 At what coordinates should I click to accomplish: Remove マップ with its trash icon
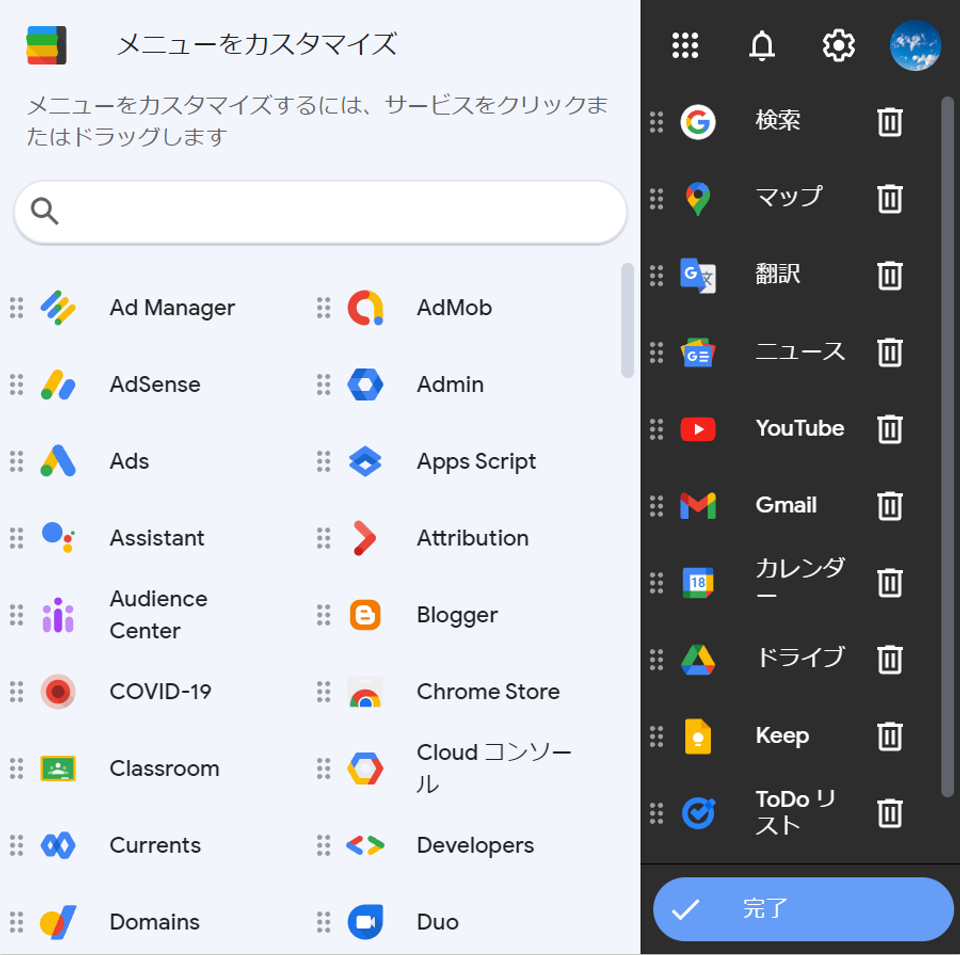890,198
